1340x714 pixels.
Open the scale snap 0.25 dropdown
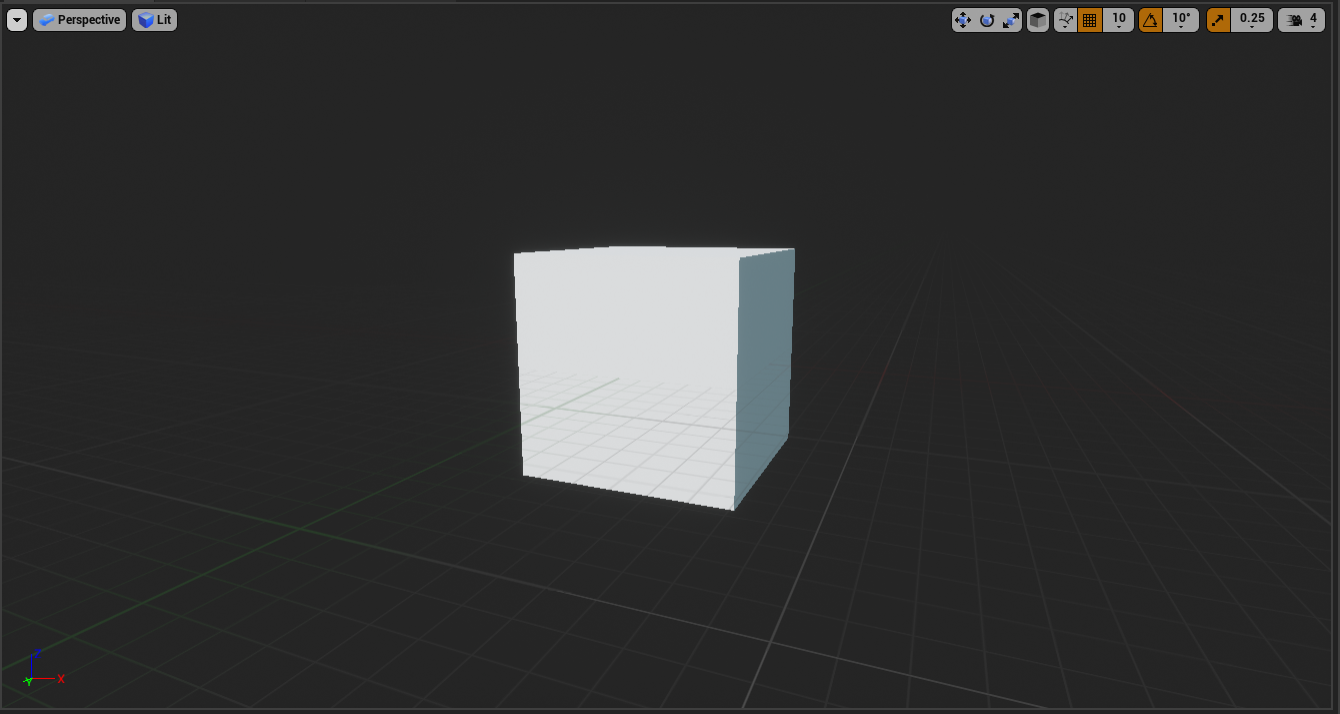[1252, 20]
